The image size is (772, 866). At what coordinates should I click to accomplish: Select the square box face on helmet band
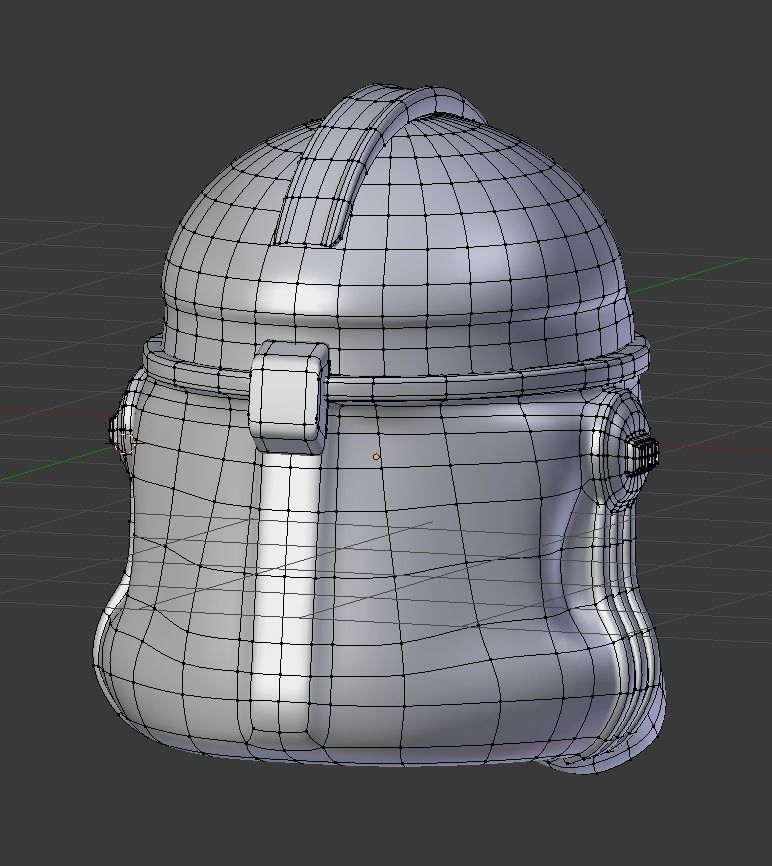tap(284, 396)
